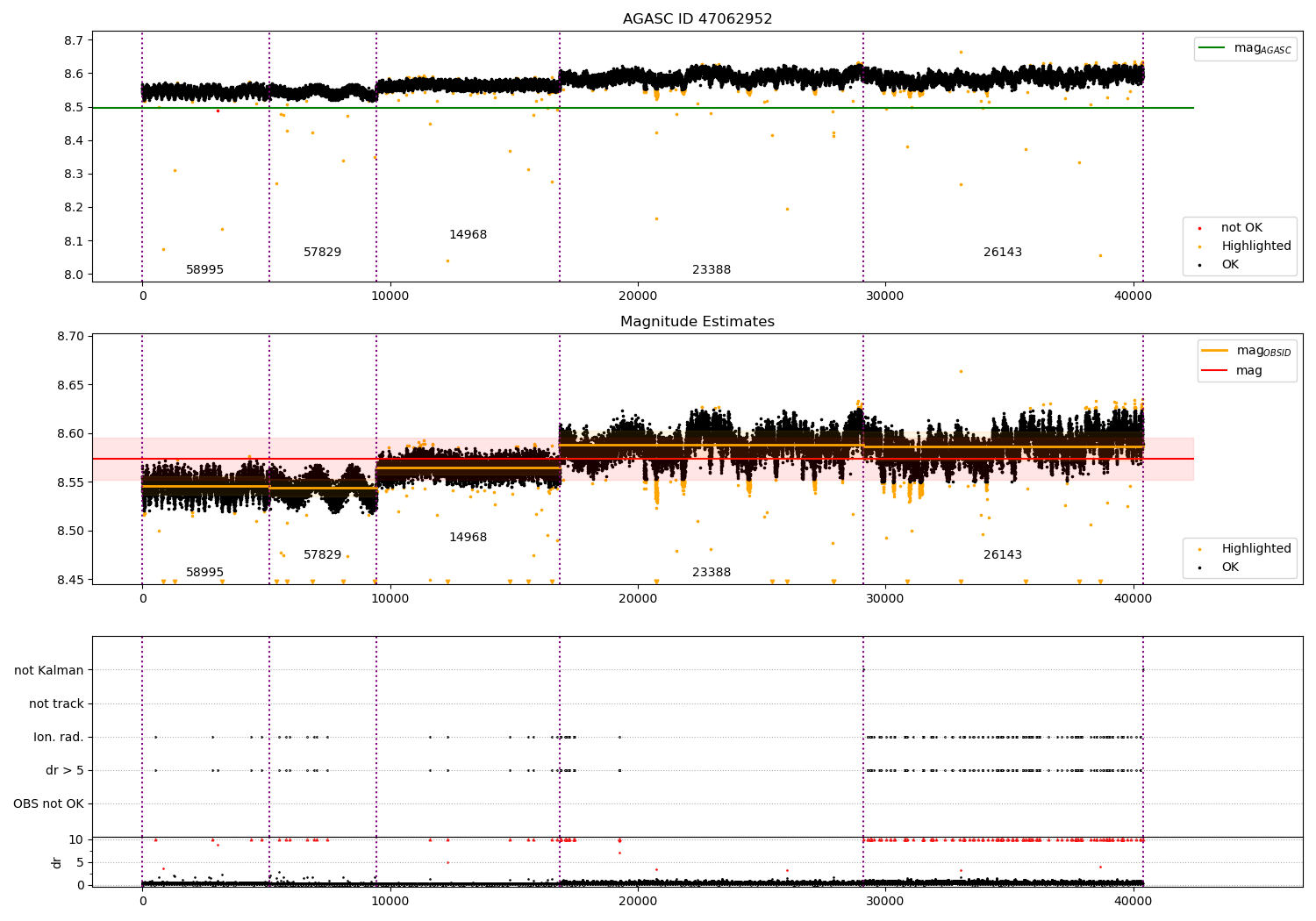Click the "Ion. rad." axis label
Image resolution: width=1316 pixels, height=921 pixels.
pos(59,738)
